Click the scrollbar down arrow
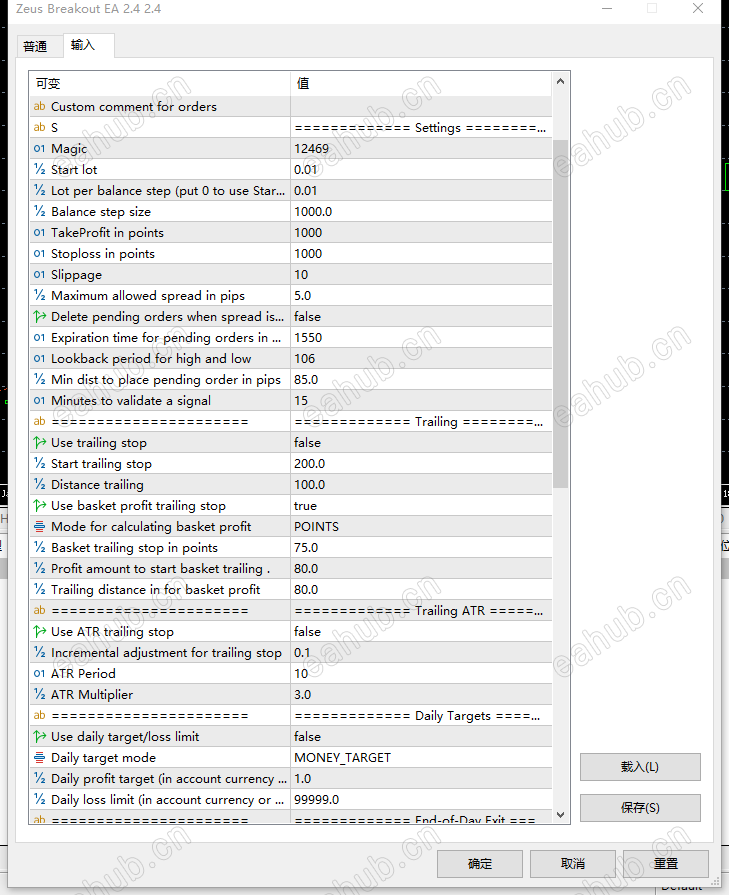 [561, 815]
